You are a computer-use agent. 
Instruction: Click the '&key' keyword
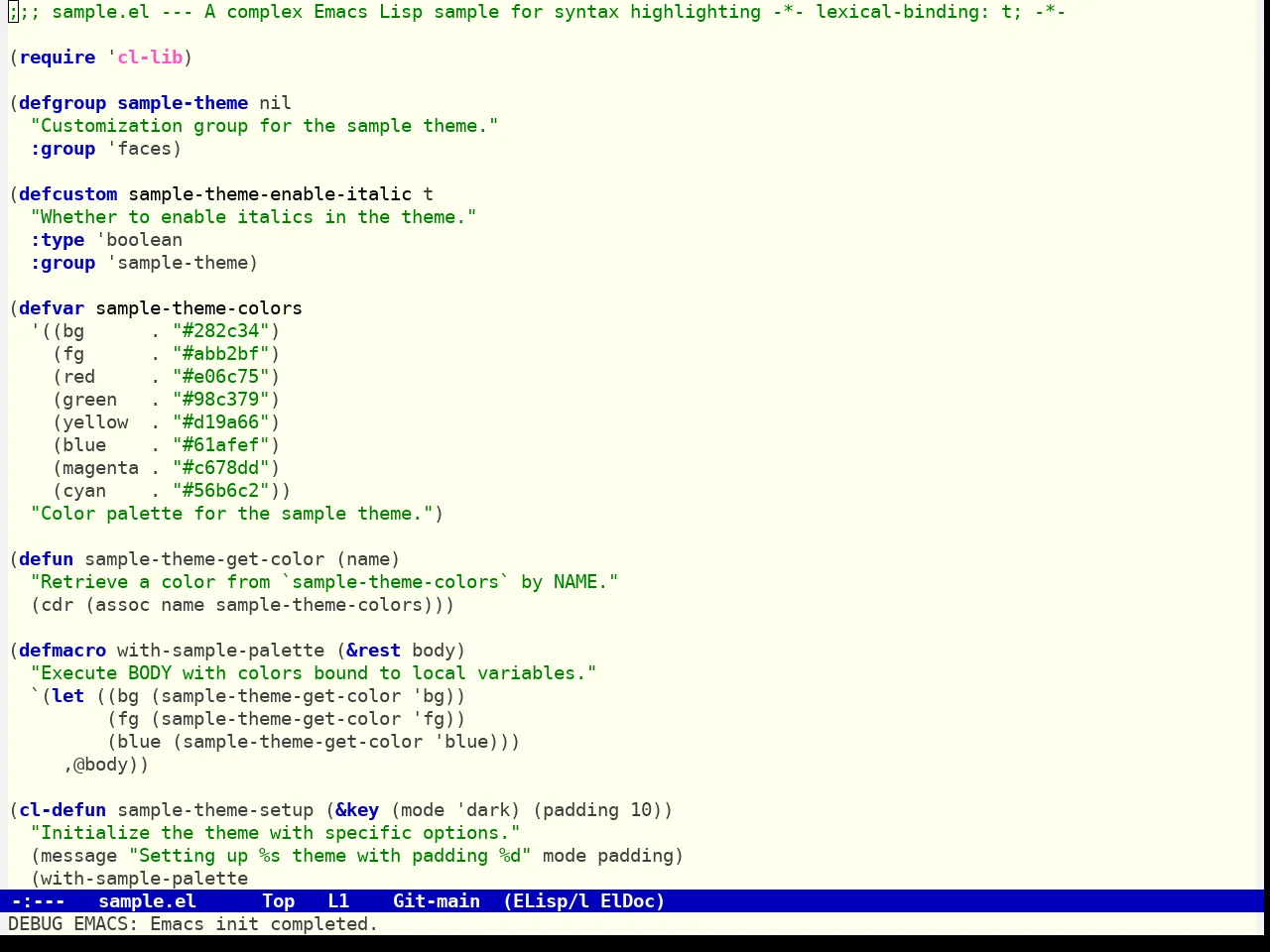(357, 810)
